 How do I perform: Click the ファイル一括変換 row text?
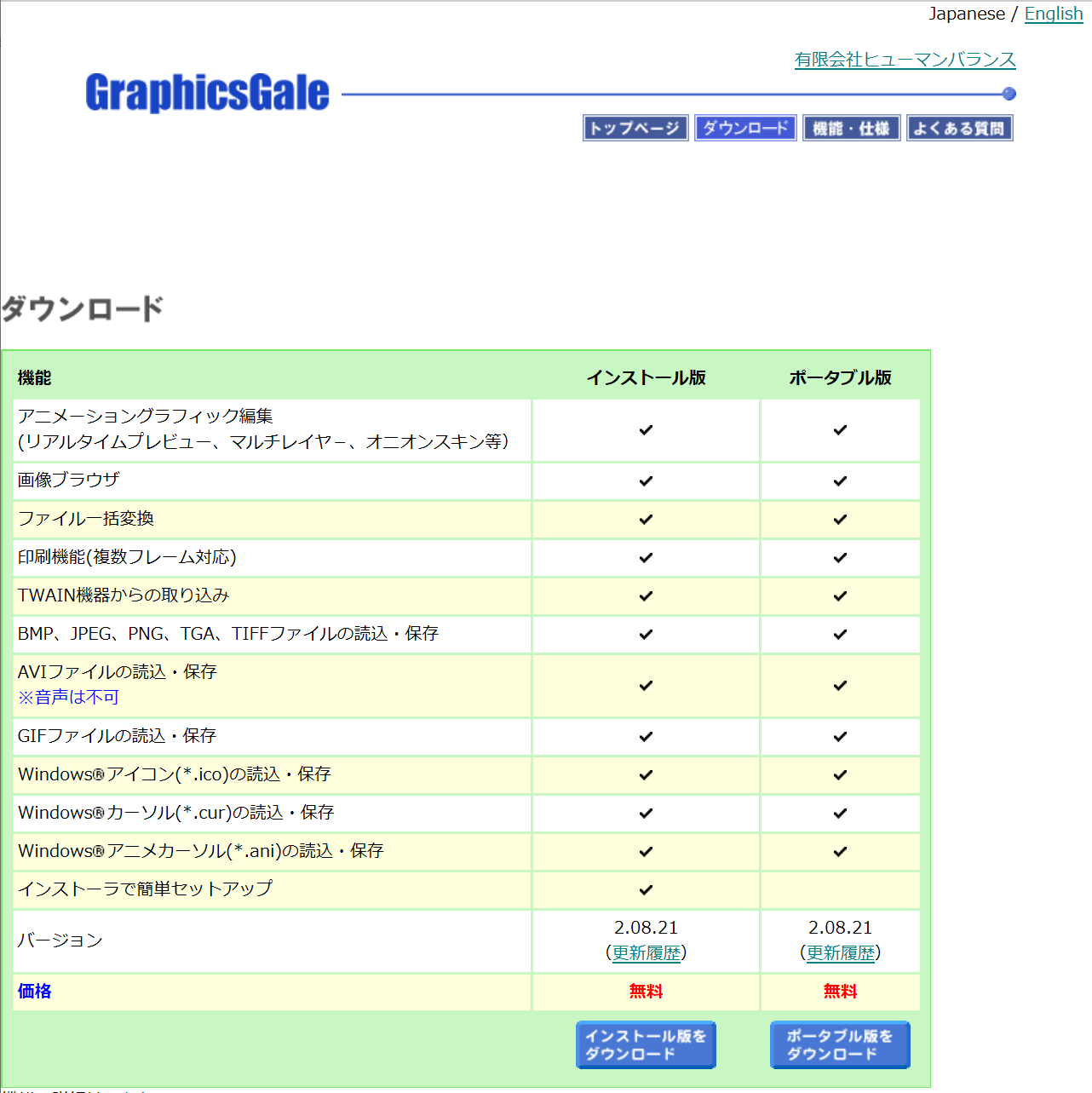point(86,518)
